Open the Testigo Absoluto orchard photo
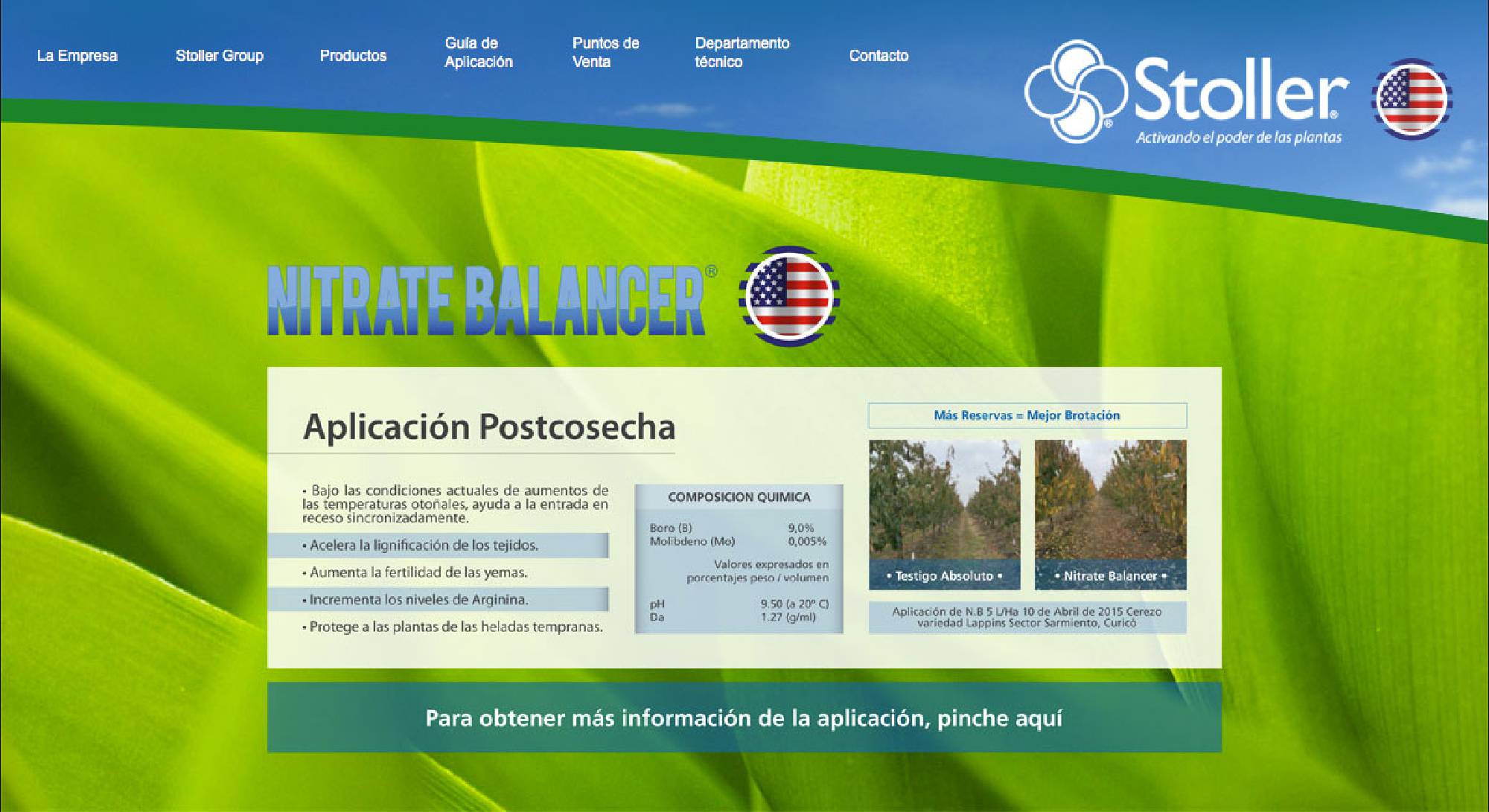 [x=945, y=514]
